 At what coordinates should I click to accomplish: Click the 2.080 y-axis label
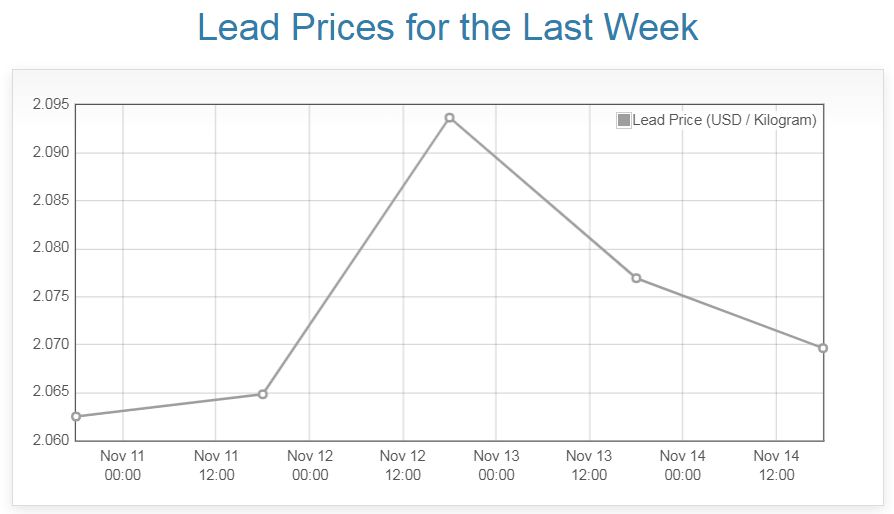click(50, 249)
